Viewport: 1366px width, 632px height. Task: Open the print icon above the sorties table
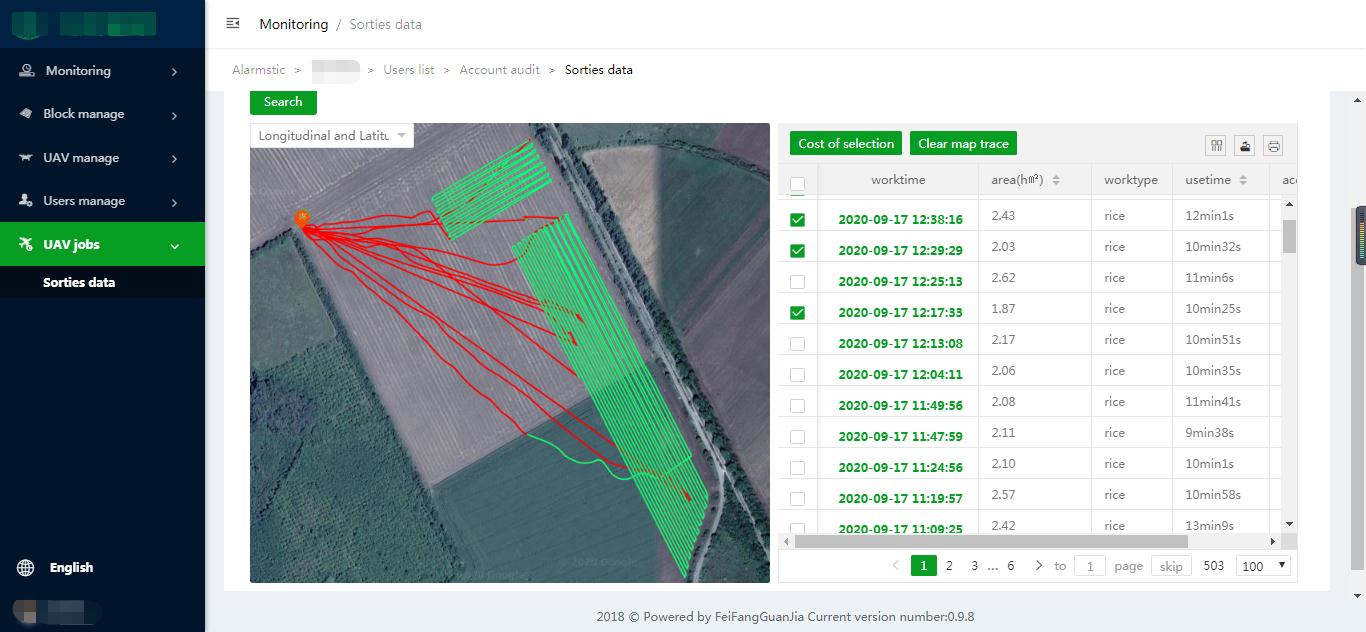[1271, 145]
